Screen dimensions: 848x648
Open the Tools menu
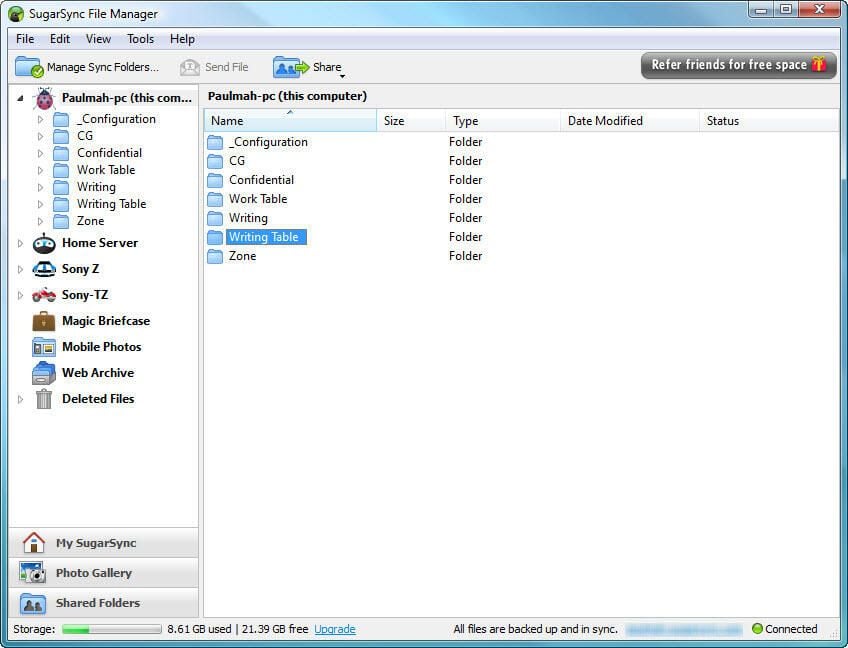click(141, 39)
